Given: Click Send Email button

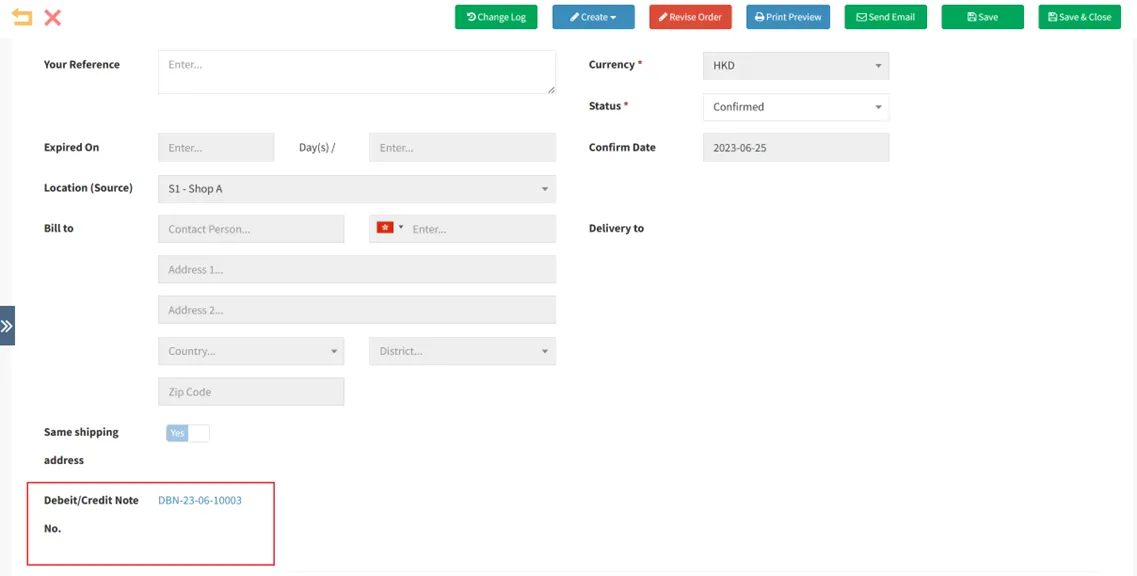Looking at the screenshot, I should pos(885,17).
